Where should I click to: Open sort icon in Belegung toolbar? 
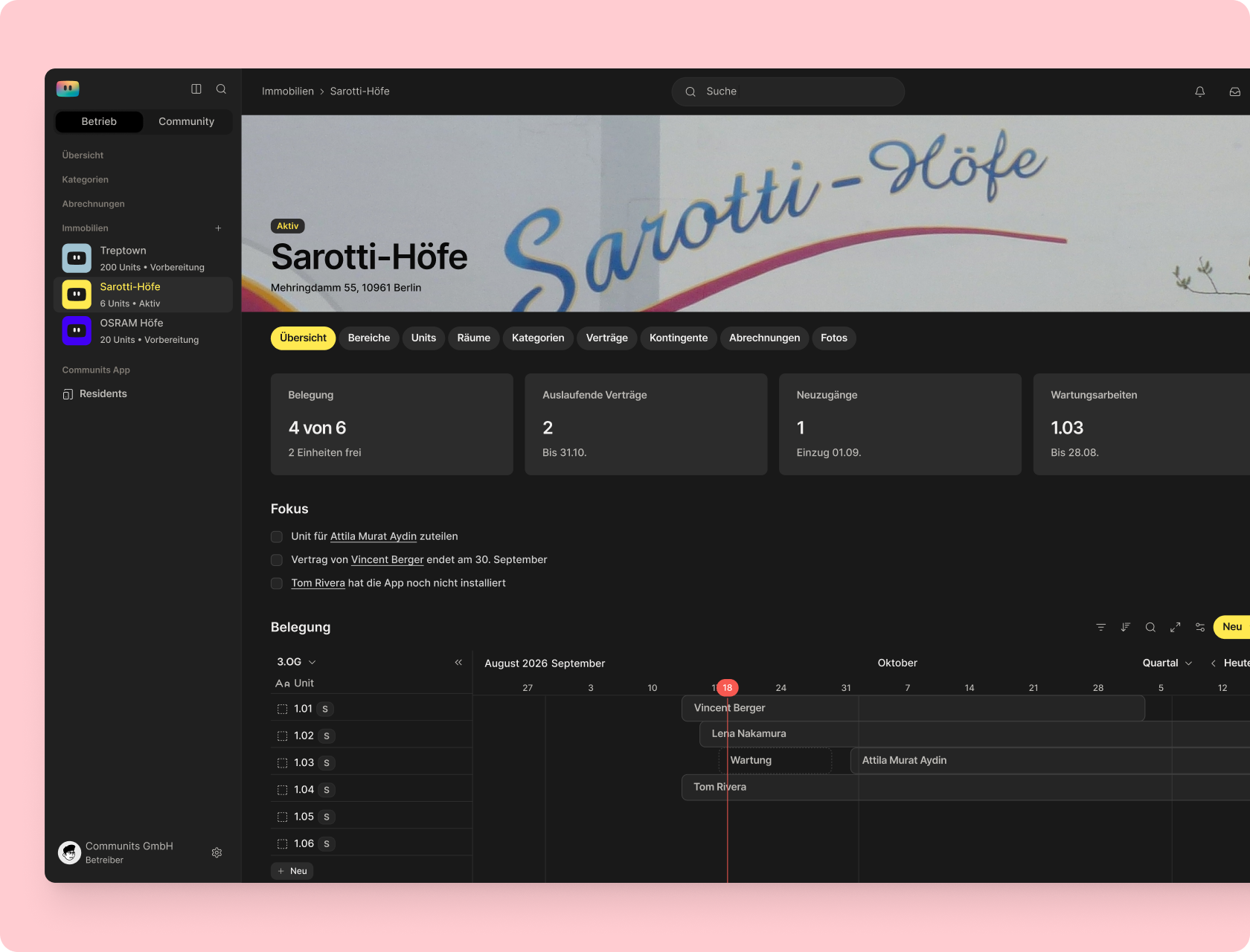[1126, 627]
